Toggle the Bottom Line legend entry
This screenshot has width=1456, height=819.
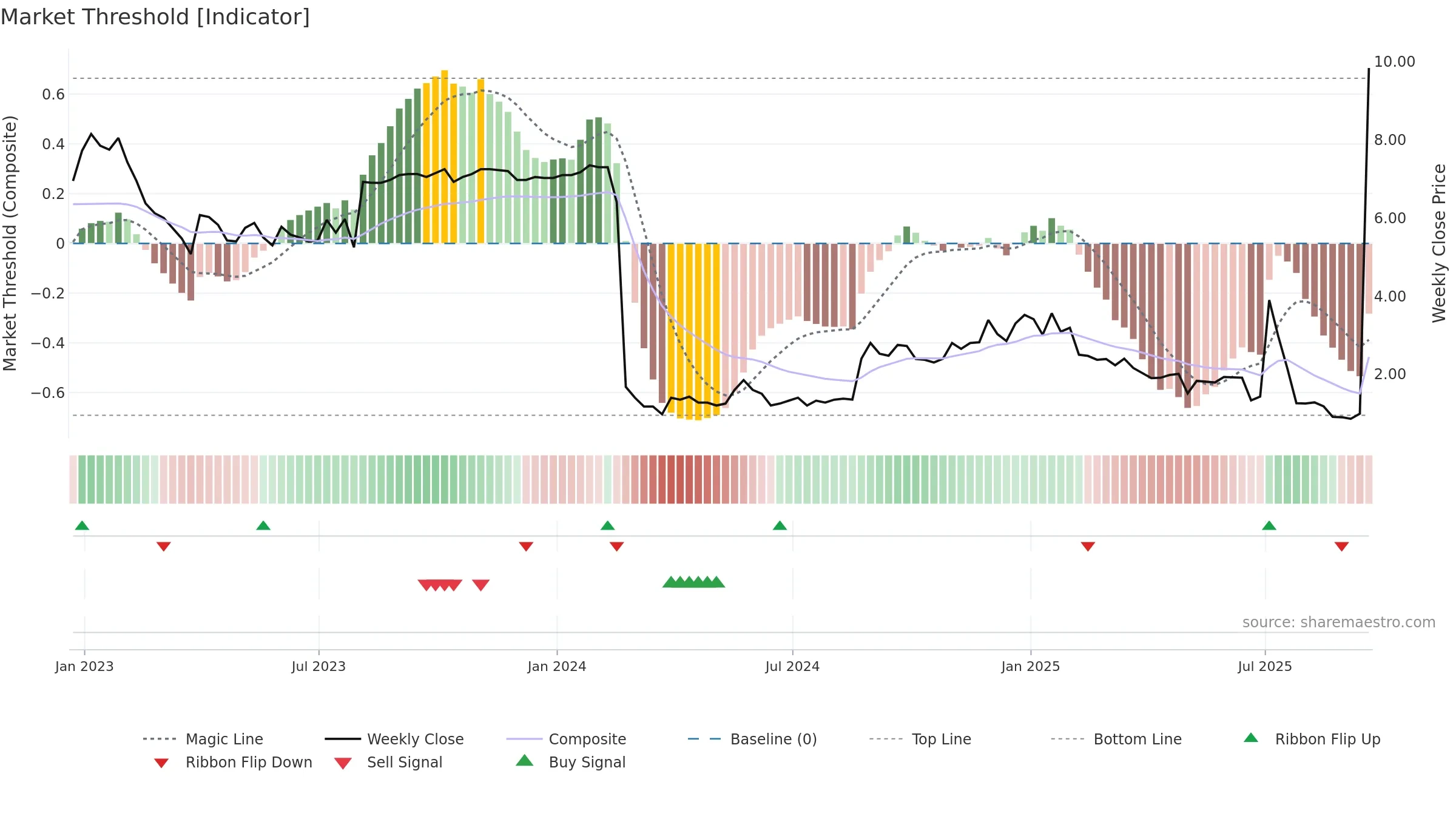tap(1116, 739)
